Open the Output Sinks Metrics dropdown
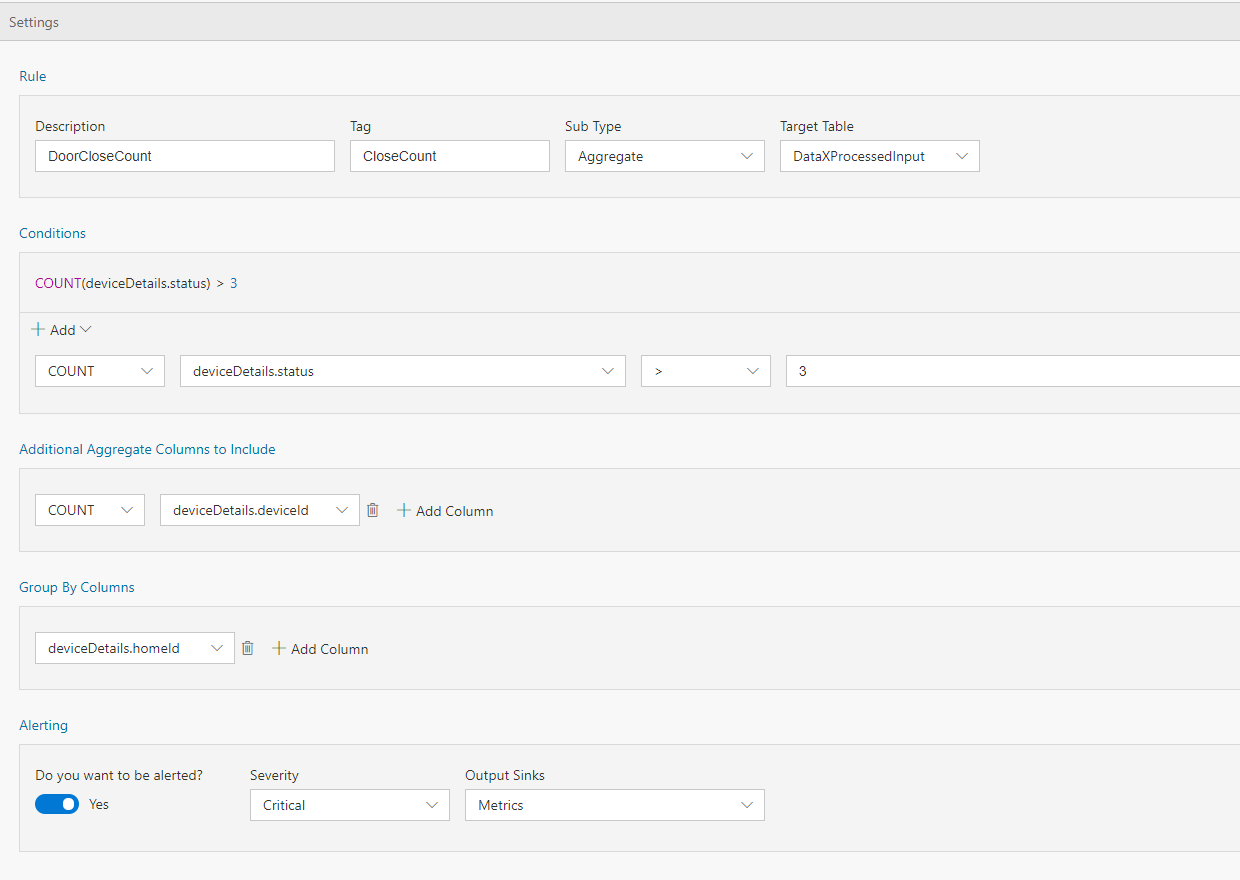 pyautogui.click(x=614, y=805)
